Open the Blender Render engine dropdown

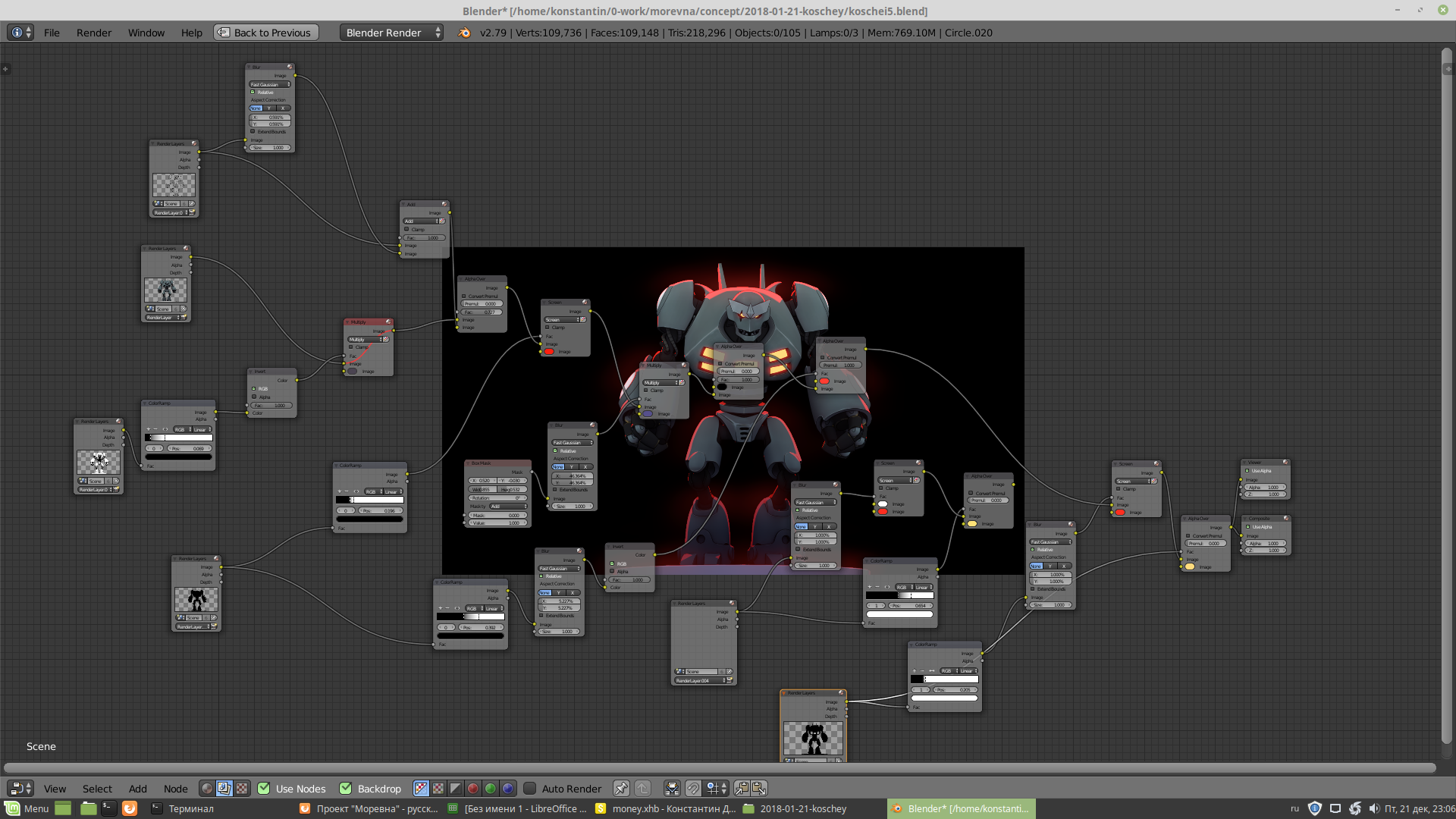391,33
